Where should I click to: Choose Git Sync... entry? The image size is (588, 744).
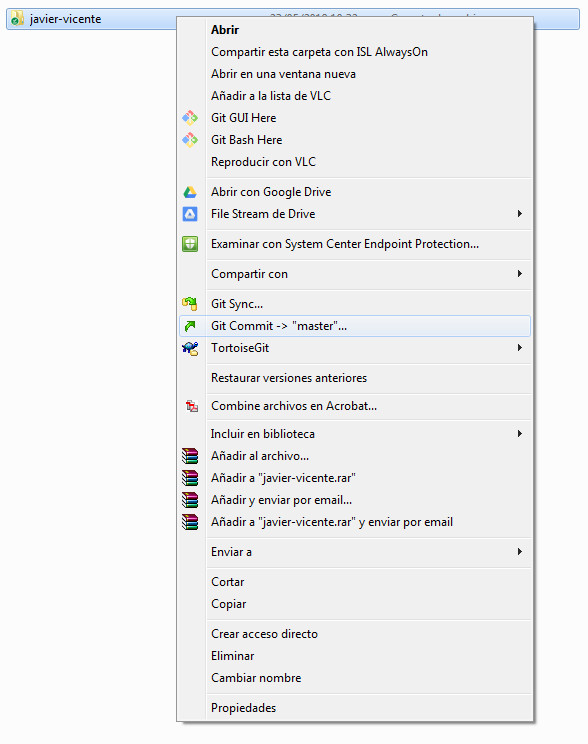pyautogui.click(x=355, y=304)
